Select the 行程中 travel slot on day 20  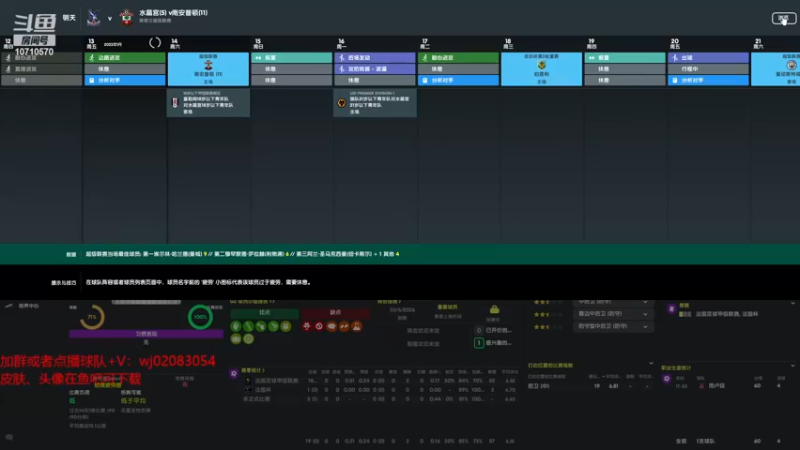pyautogui.click(x=708, y=69)
